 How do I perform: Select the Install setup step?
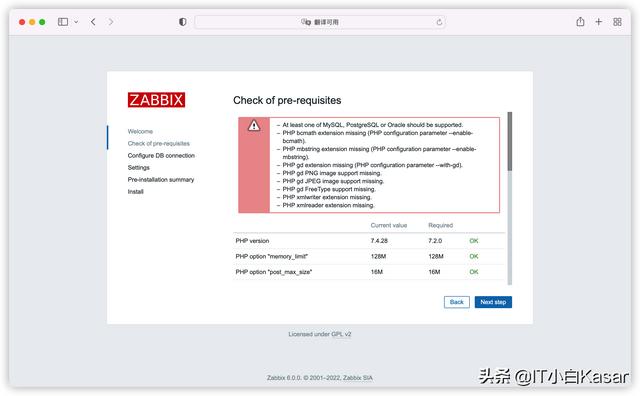(x=136, y=191)
